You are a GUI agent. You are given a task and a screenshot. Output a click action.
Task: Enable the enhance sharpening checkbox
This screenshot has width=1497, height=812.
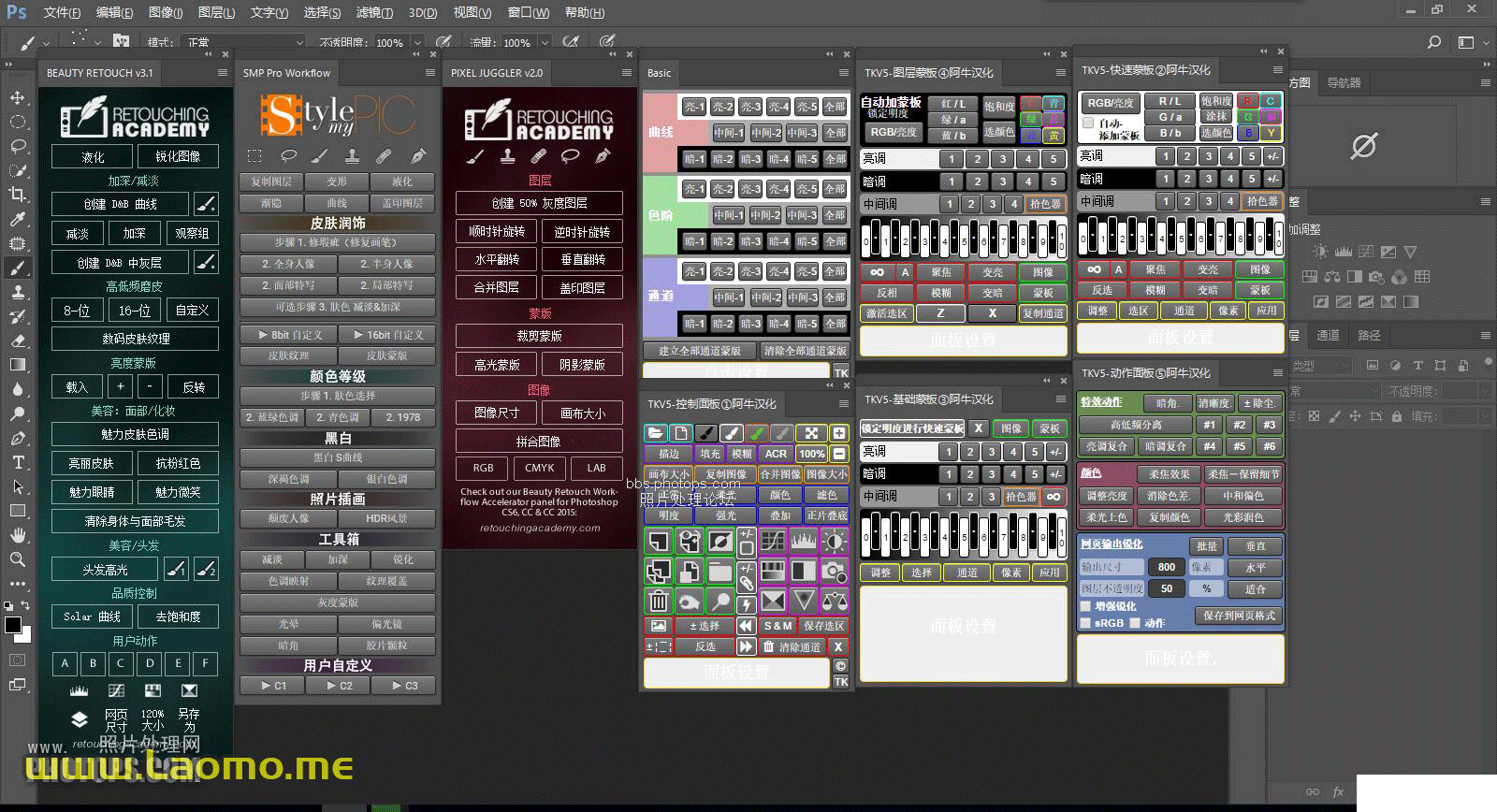1086,606
